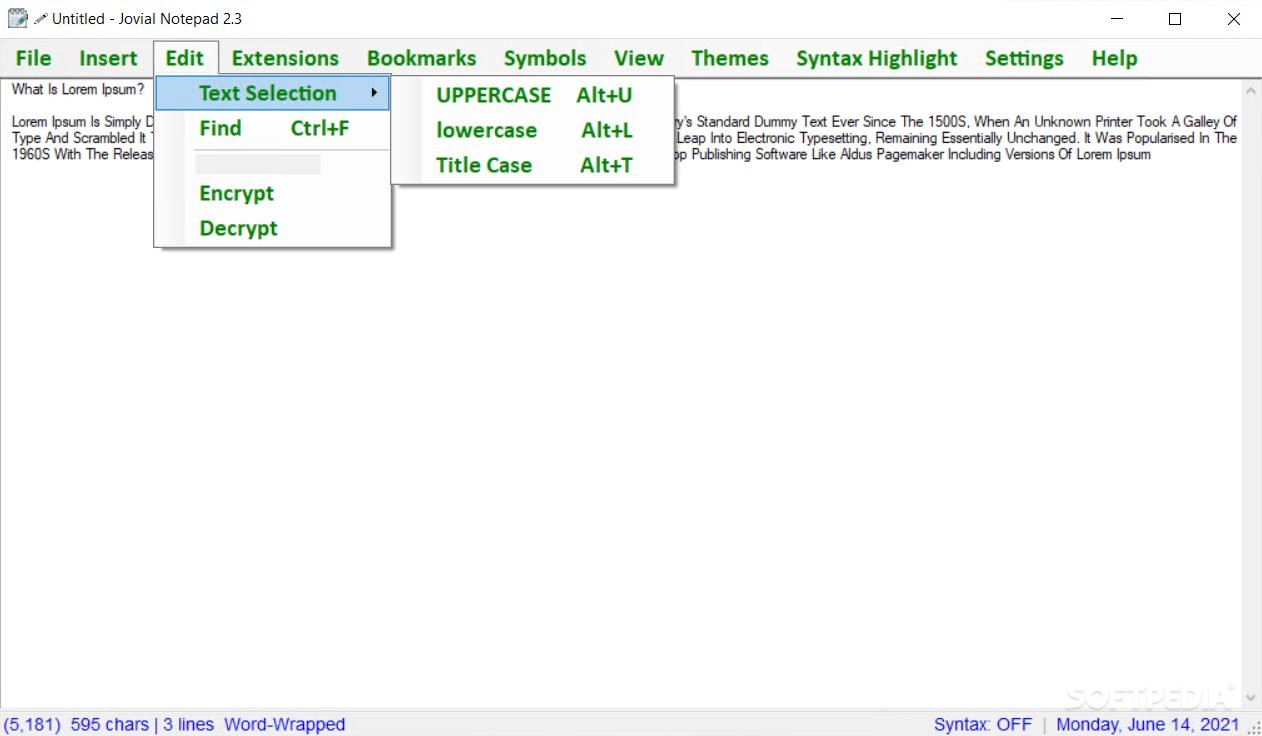Click the '3 lines' status entry

(x=186, y=725)
